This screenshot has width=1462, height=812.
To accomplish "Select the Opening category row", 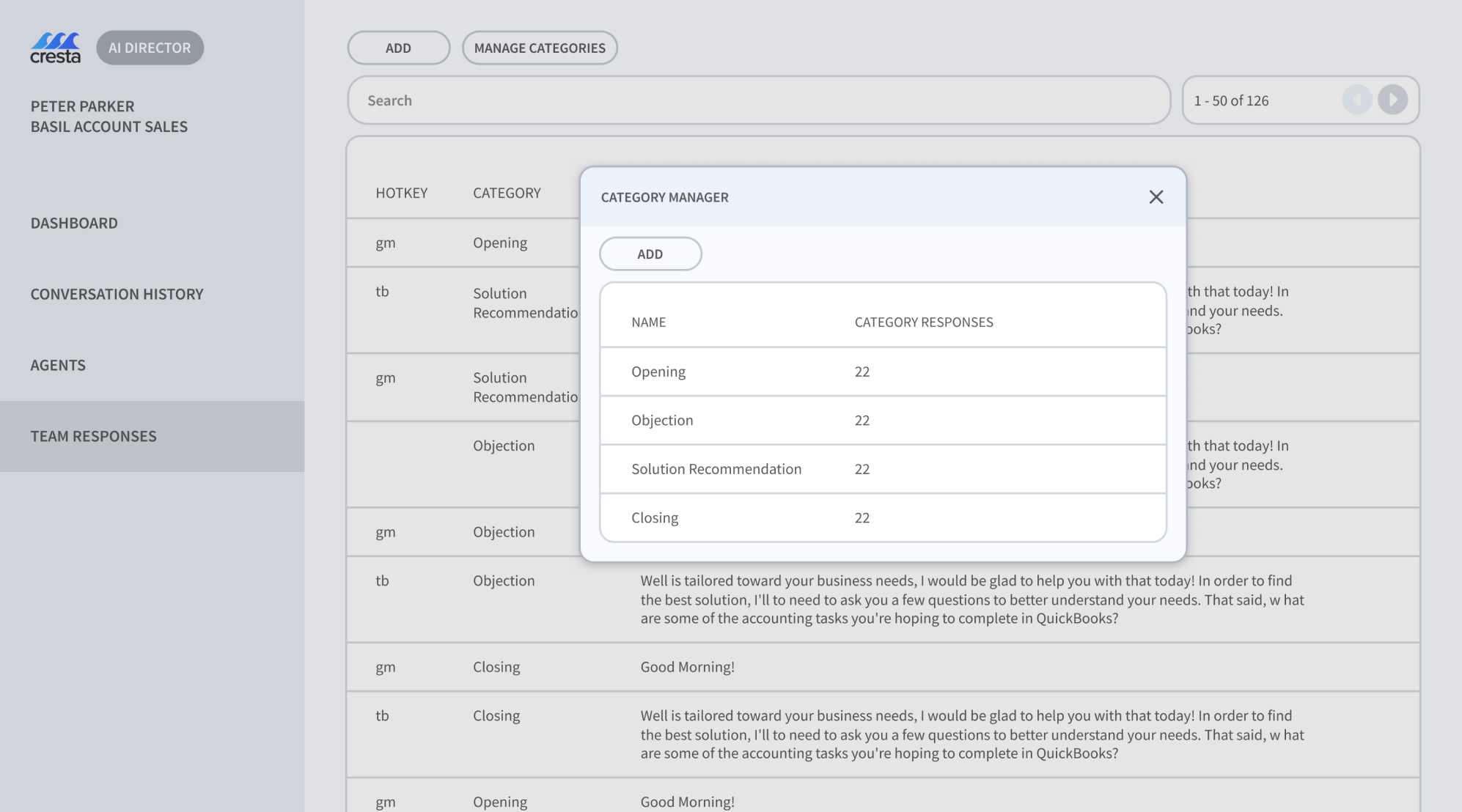I will click(882, 372).
